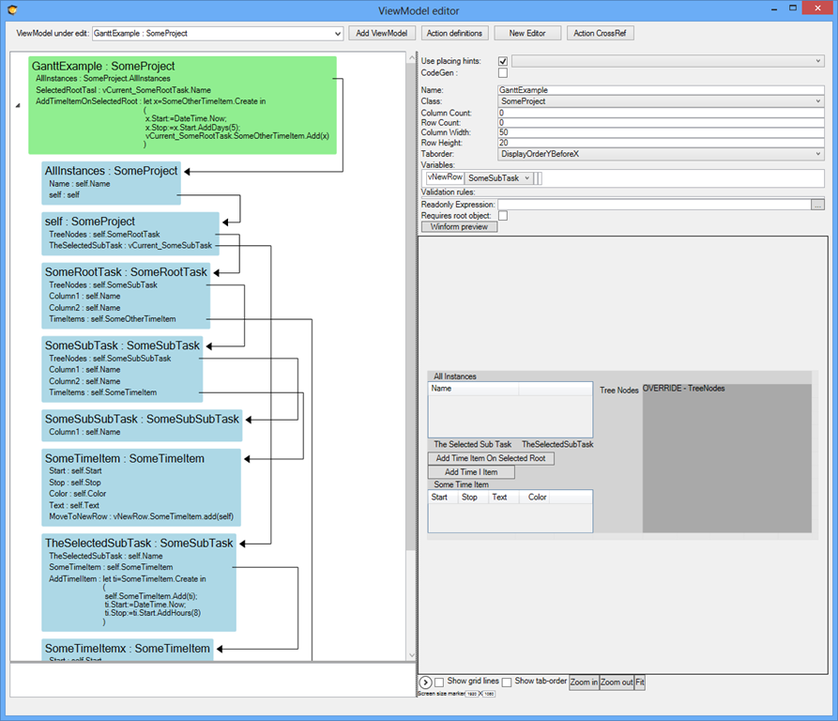Click the Text column header in Some Time Item grid
The width and height of the screenshot is (838, 721).
pos(503,497)
